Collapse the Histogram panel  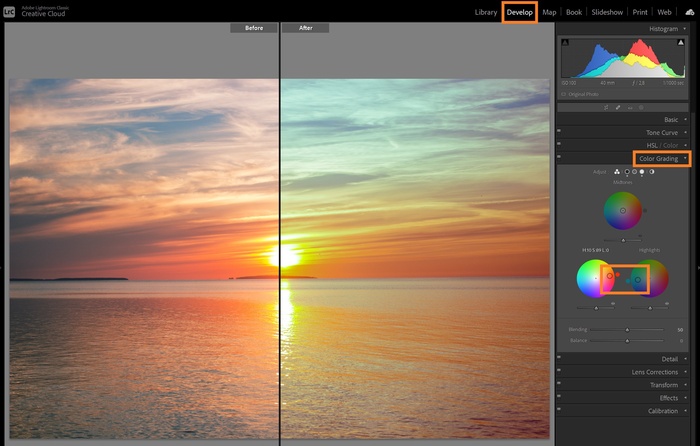[685, 29]
